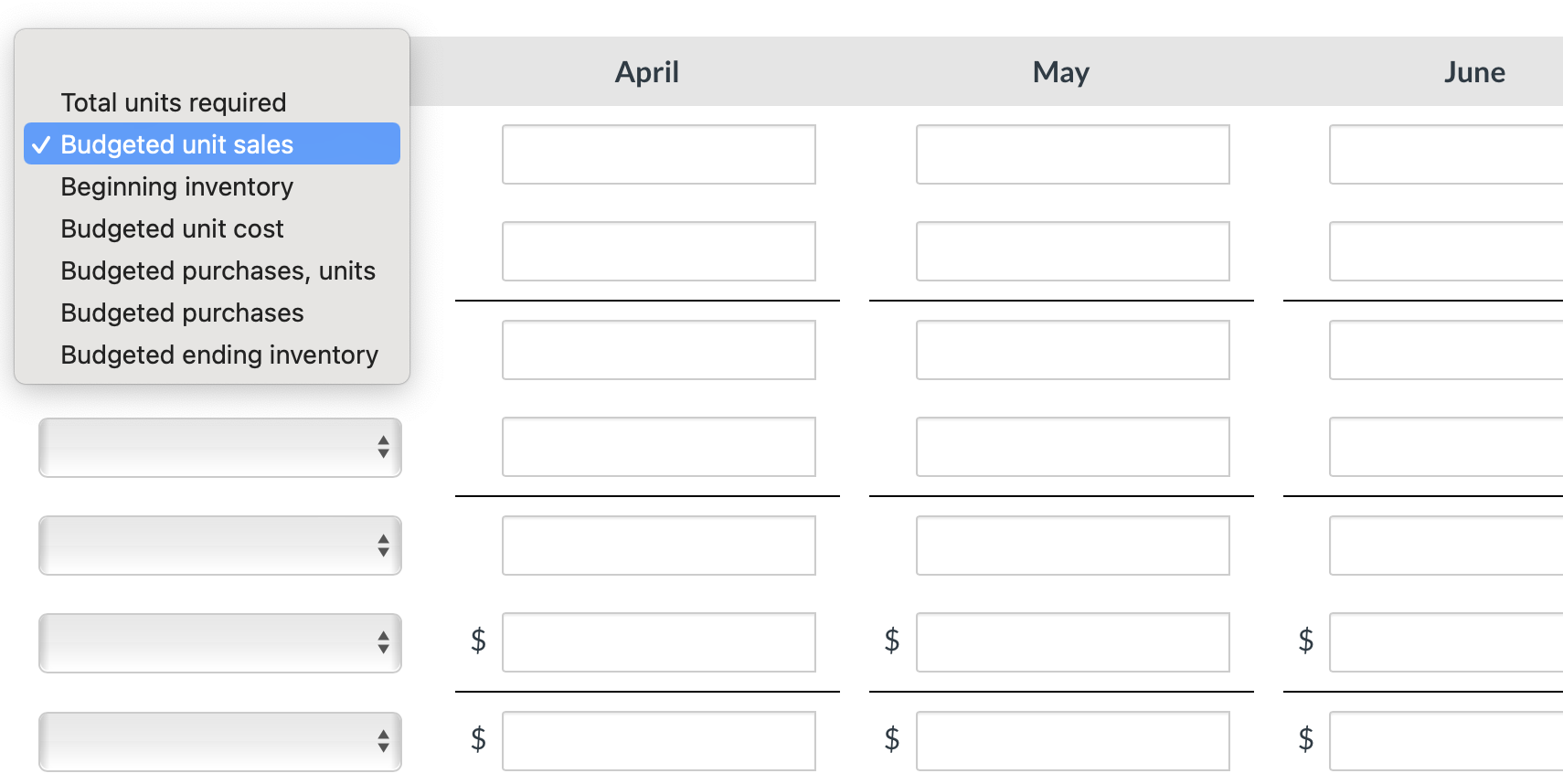Click the first April input field
The width and height of the screenshot is (1563, 784).
(x=658, y=154)
